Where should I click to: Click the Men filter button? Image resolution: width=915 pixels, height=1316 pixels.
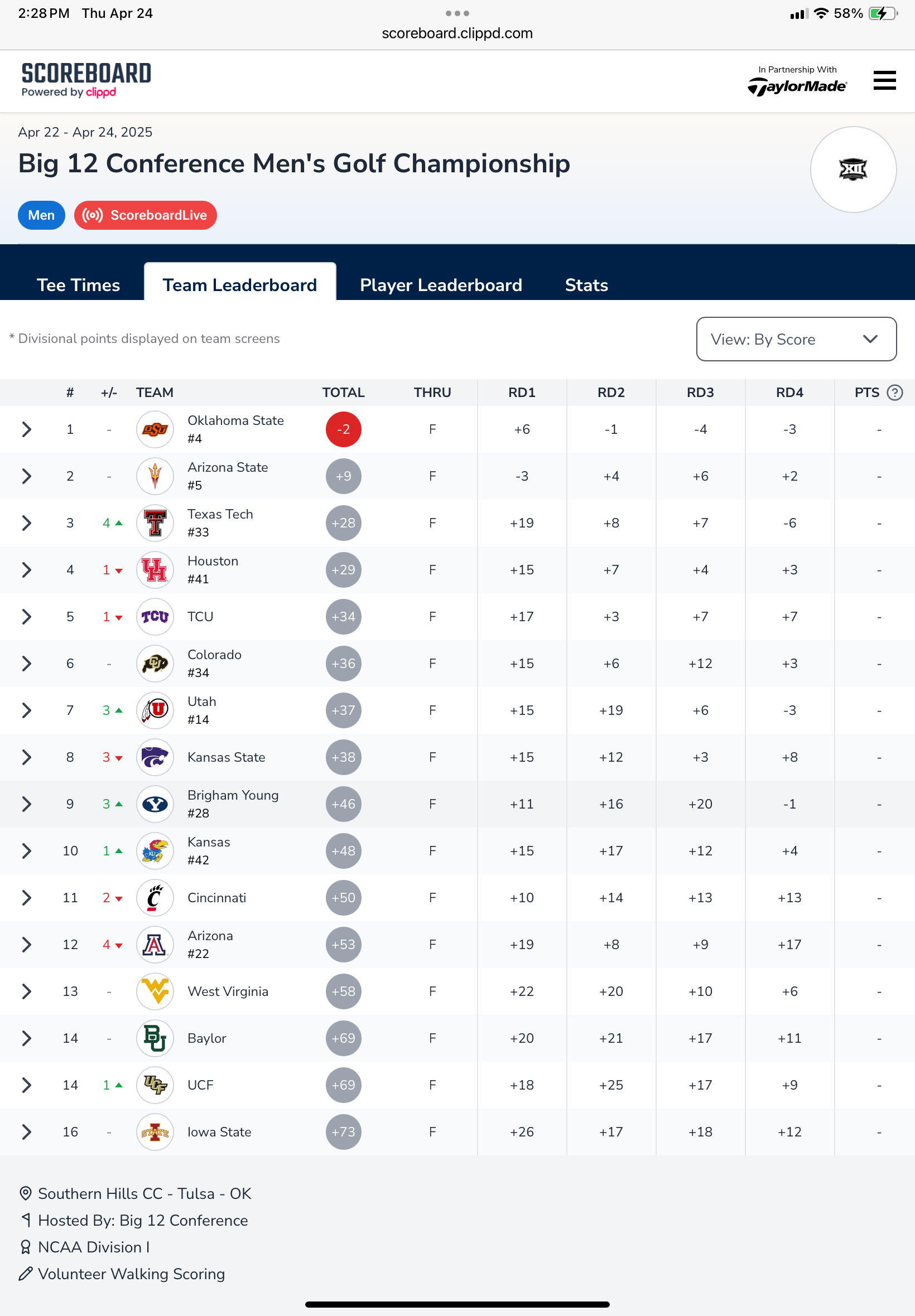(x=41, y=215)
